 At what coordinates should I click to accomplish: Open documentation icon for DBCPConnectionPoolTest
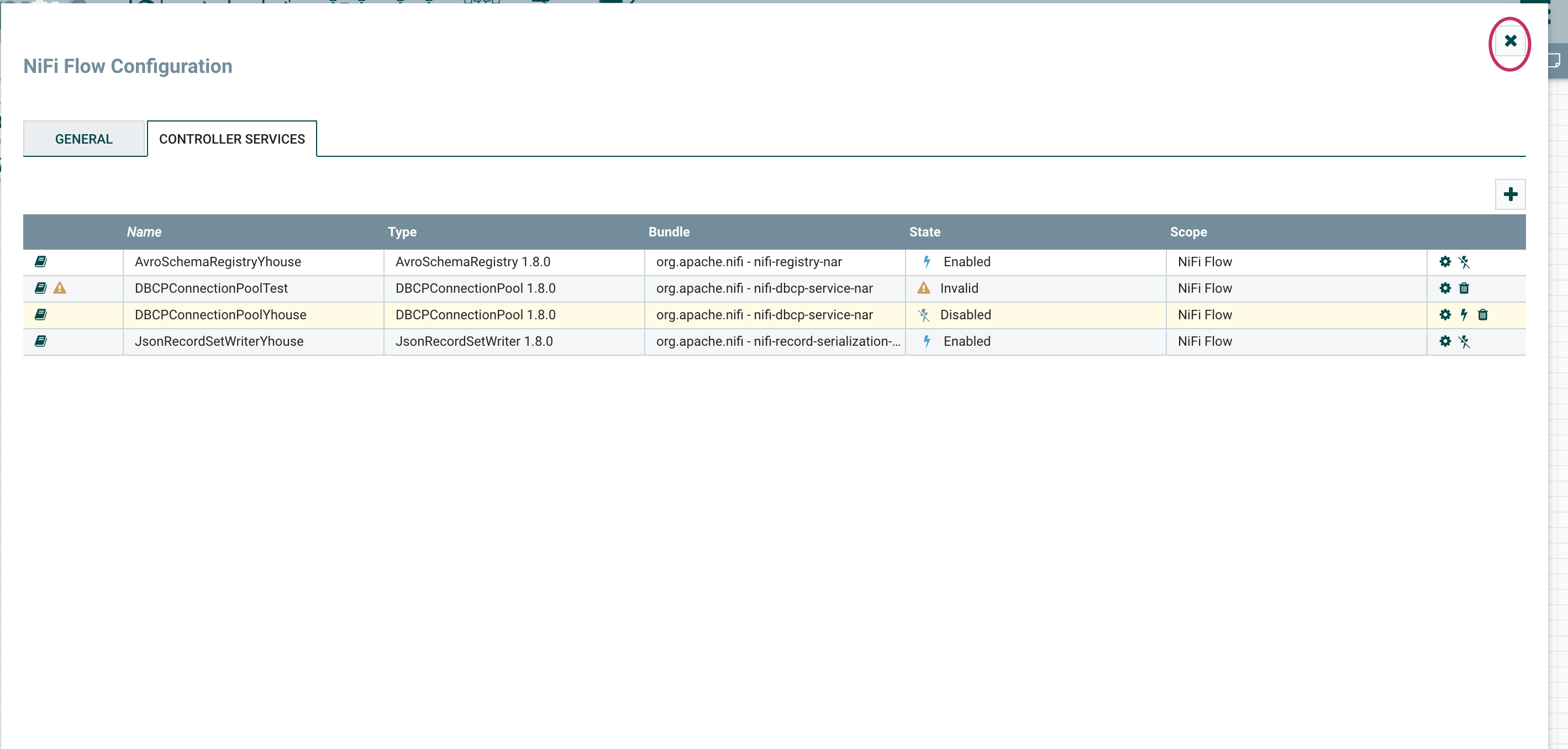41,288
